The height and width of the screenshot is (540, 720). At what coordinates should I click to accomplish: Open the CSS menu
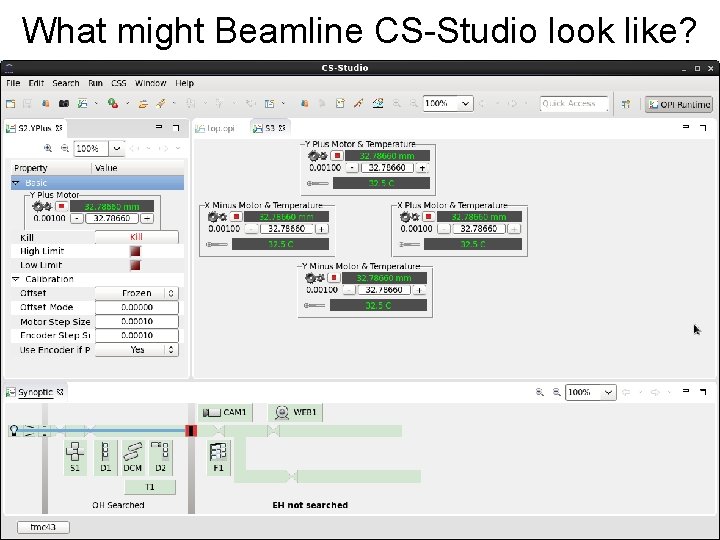[118, 83]
